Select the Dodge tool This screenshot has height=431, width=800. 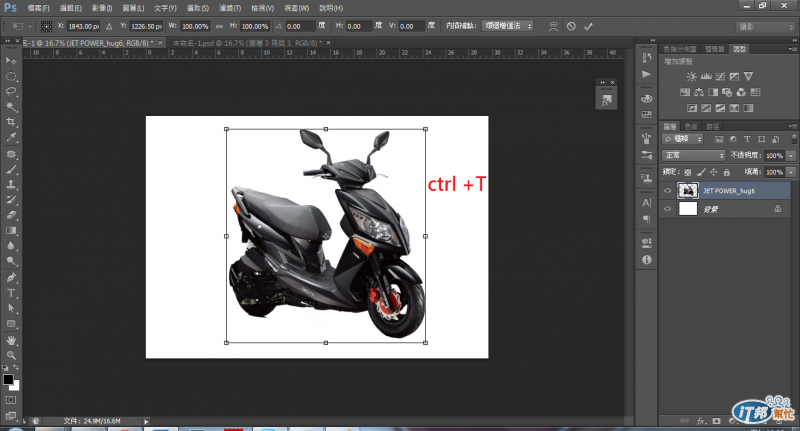click(11, 261)
